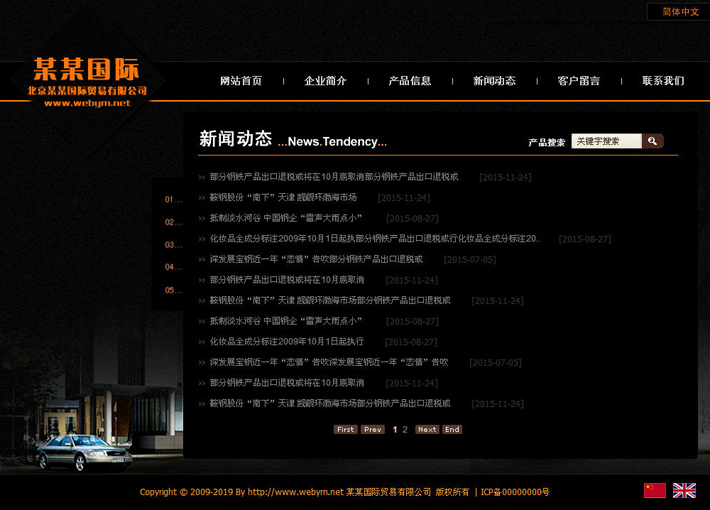Select page 1 in pagination
Image resolution: width=710 pixels, height=510 pixels.
pos(395,429)
